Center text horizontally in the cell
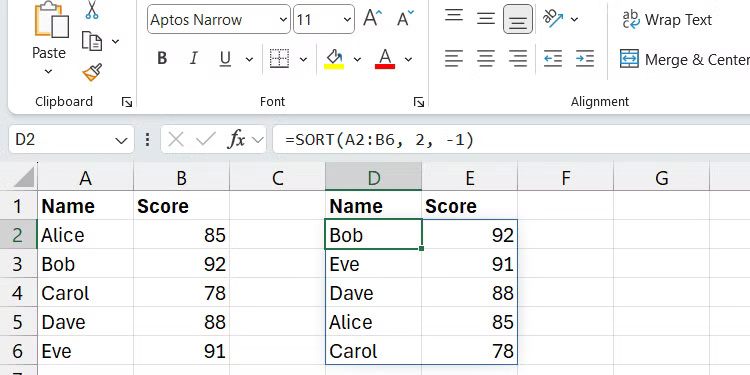Screen dimensions: 750x375 (486, 59)
